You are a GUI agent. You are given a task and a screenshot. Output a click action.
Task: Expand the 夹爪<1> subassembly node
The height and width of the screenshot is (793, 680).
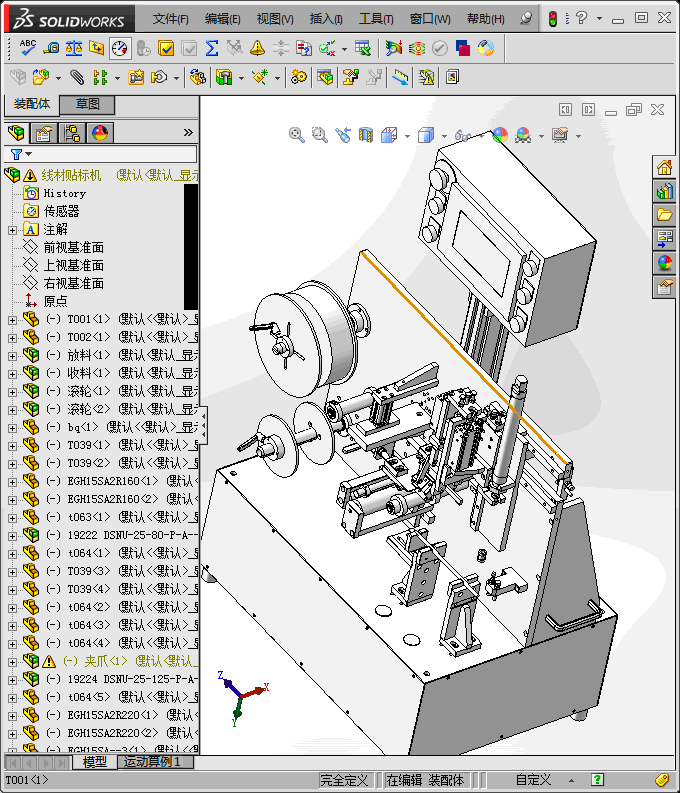[12, 662]
